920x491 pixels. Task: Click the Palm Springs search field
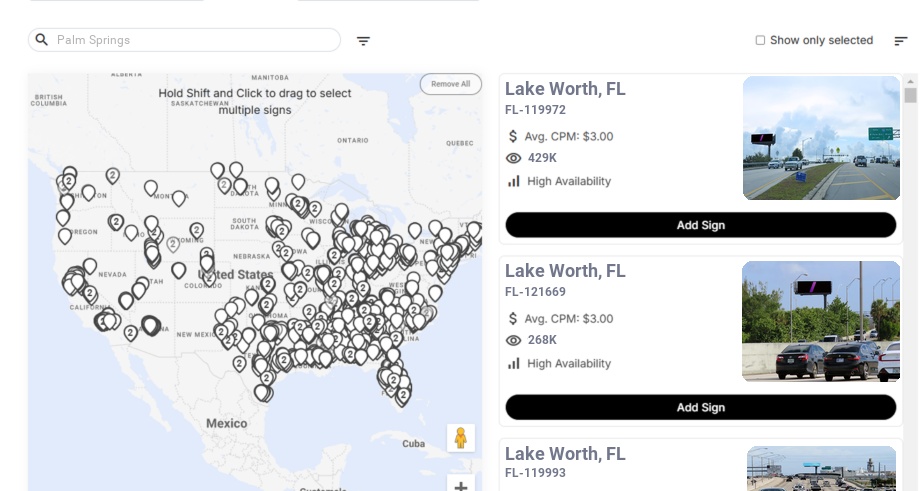coord(190,40)
